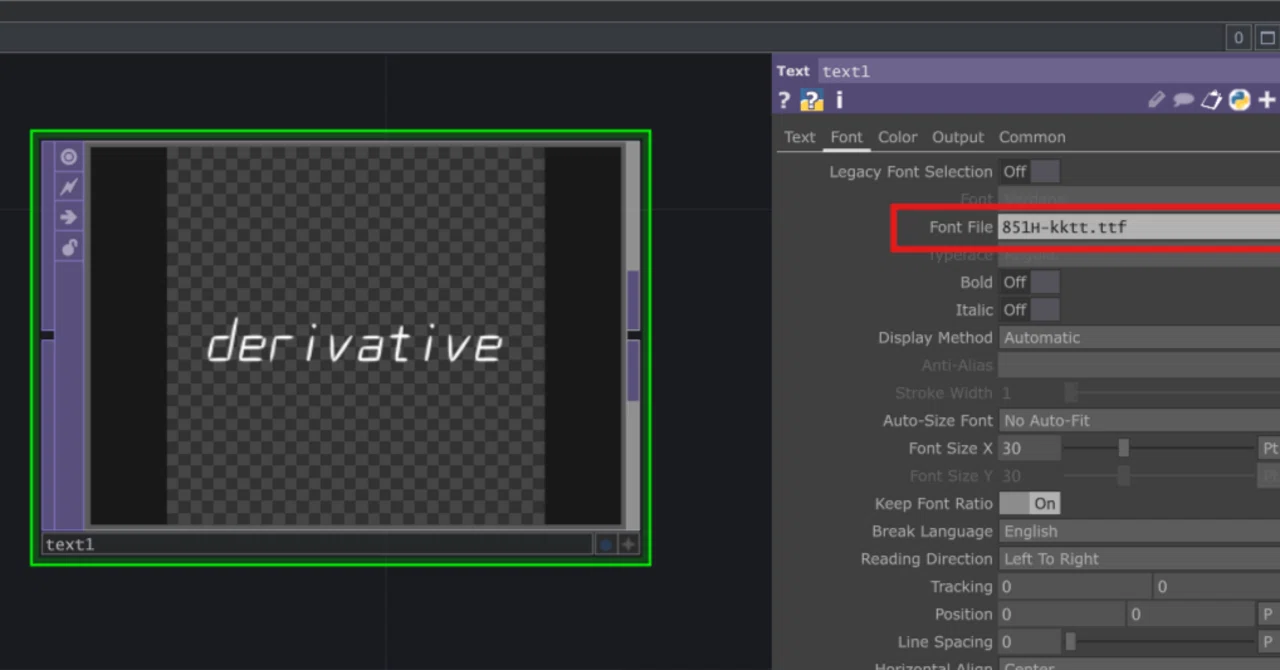
Task: Click the Reading Direction label
Action: (926, 559)
